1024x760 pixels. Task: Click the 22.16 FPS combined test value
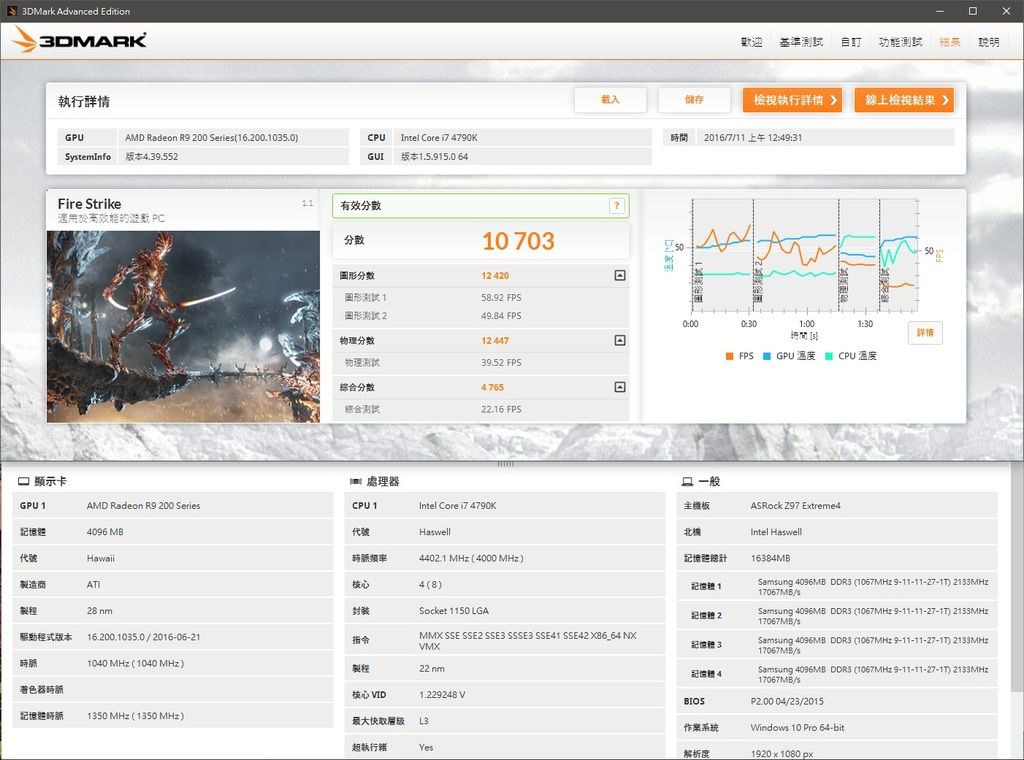coord(502,409)
